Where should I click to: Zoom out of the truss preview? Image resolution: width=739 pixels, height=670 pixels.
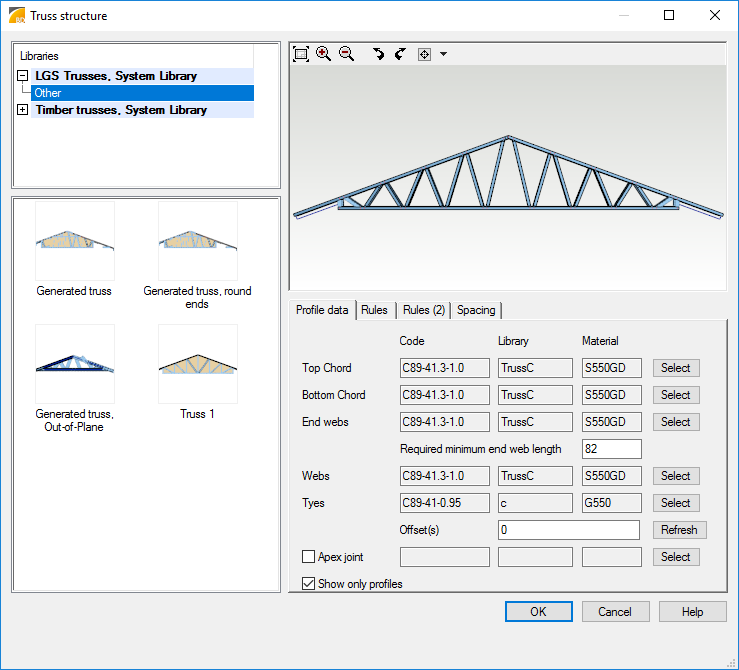(346, 54)
